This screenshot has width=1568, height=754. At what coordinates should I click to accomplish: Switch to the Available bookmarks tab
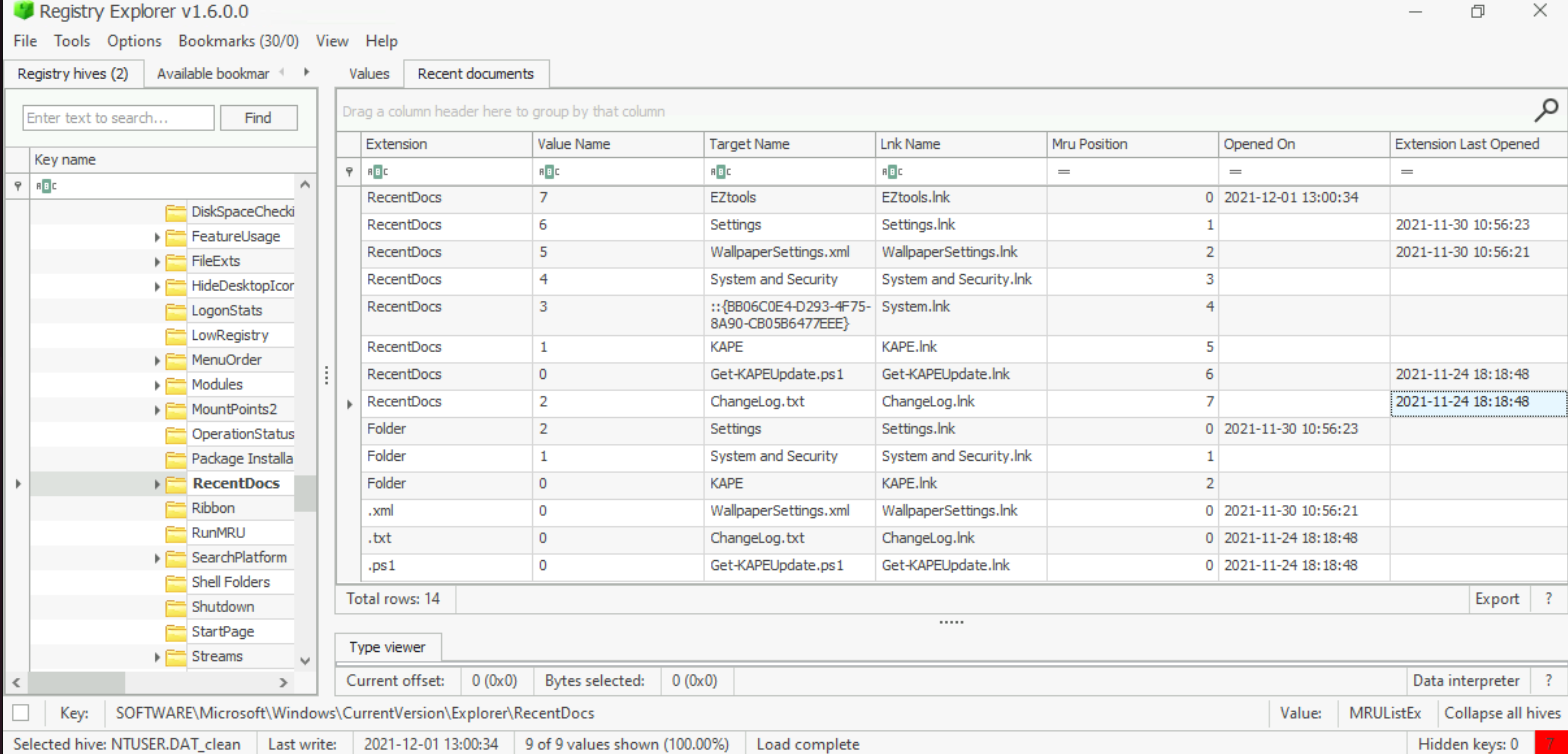pyautogui.click(x=213, y=74)
